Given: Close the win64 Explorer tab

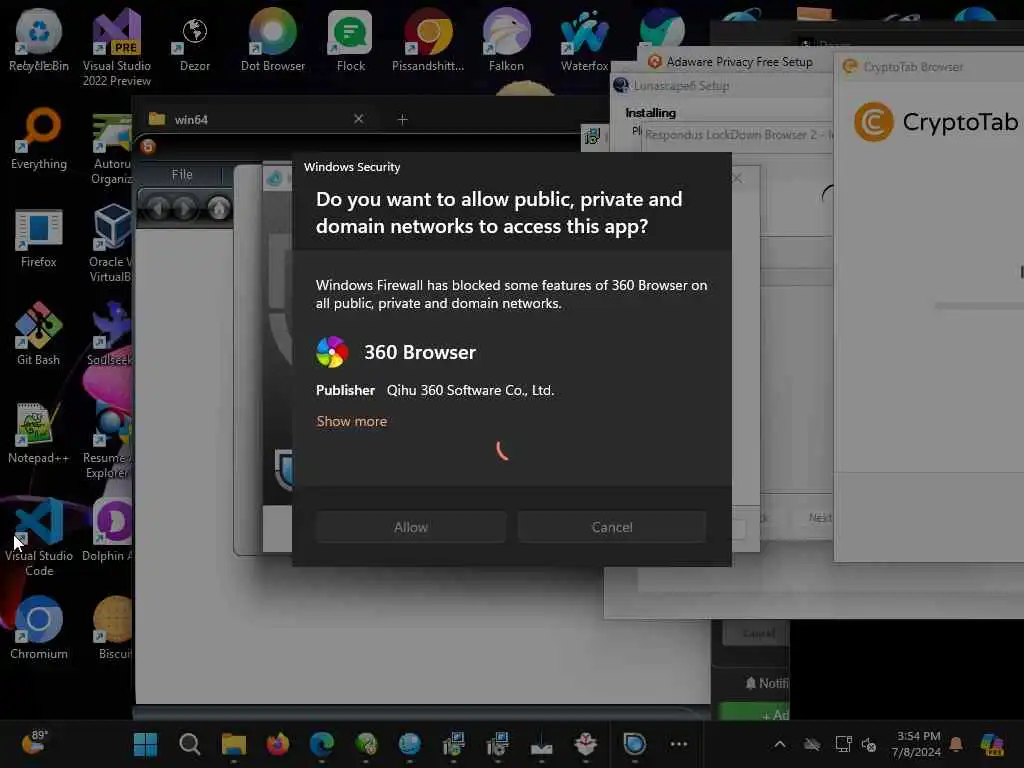Looking at the screenshot, I should point(359,119).
